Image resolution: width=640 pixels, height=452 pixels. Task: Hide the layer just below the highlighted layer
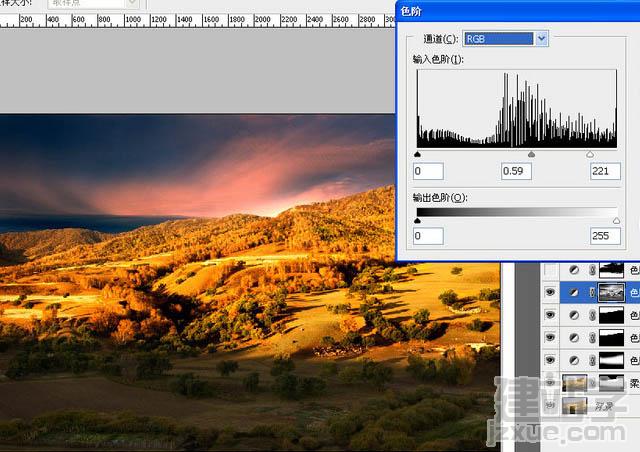[x=550, y=315]
